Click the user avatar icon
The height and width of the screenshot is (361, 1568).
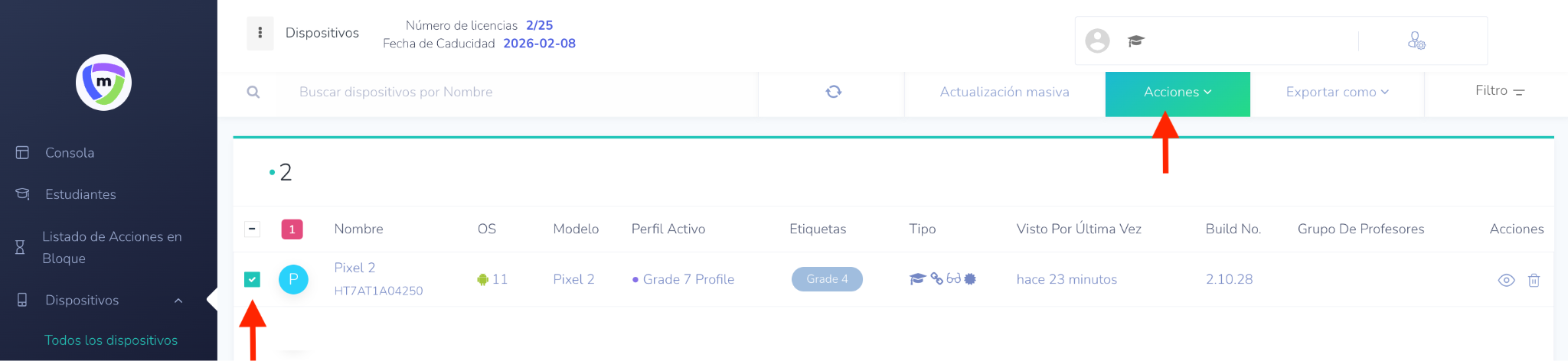click(1097, 41)
